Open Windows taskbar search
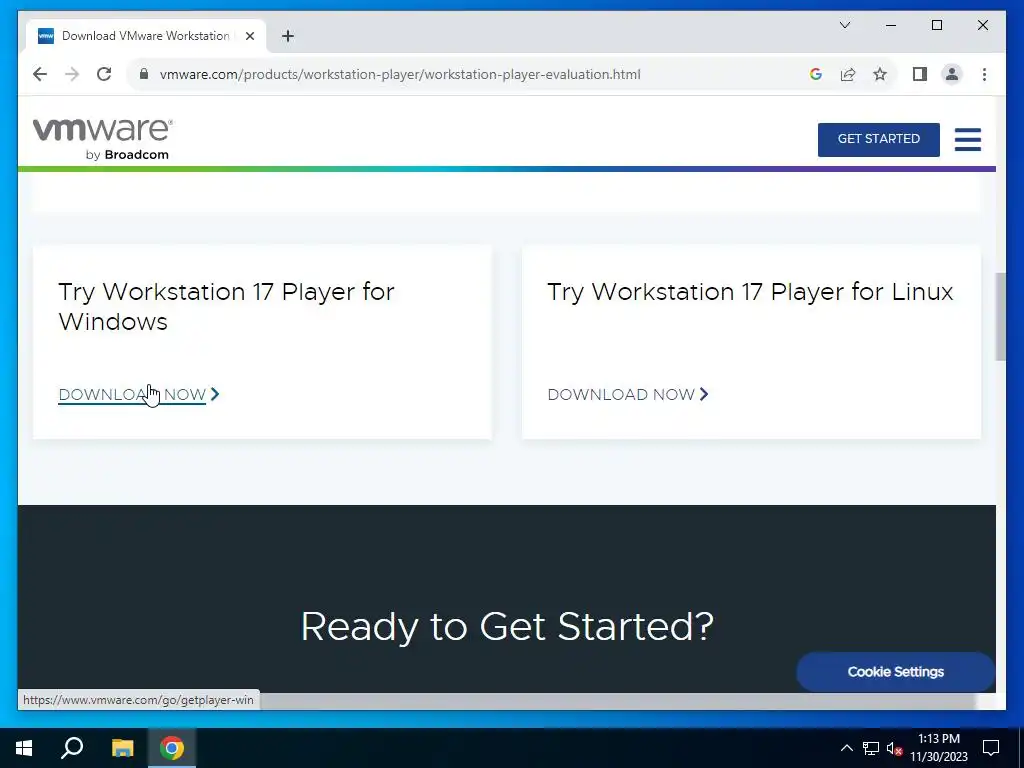This screenshot has height=768, width=1024. click(x=72, y=748)
